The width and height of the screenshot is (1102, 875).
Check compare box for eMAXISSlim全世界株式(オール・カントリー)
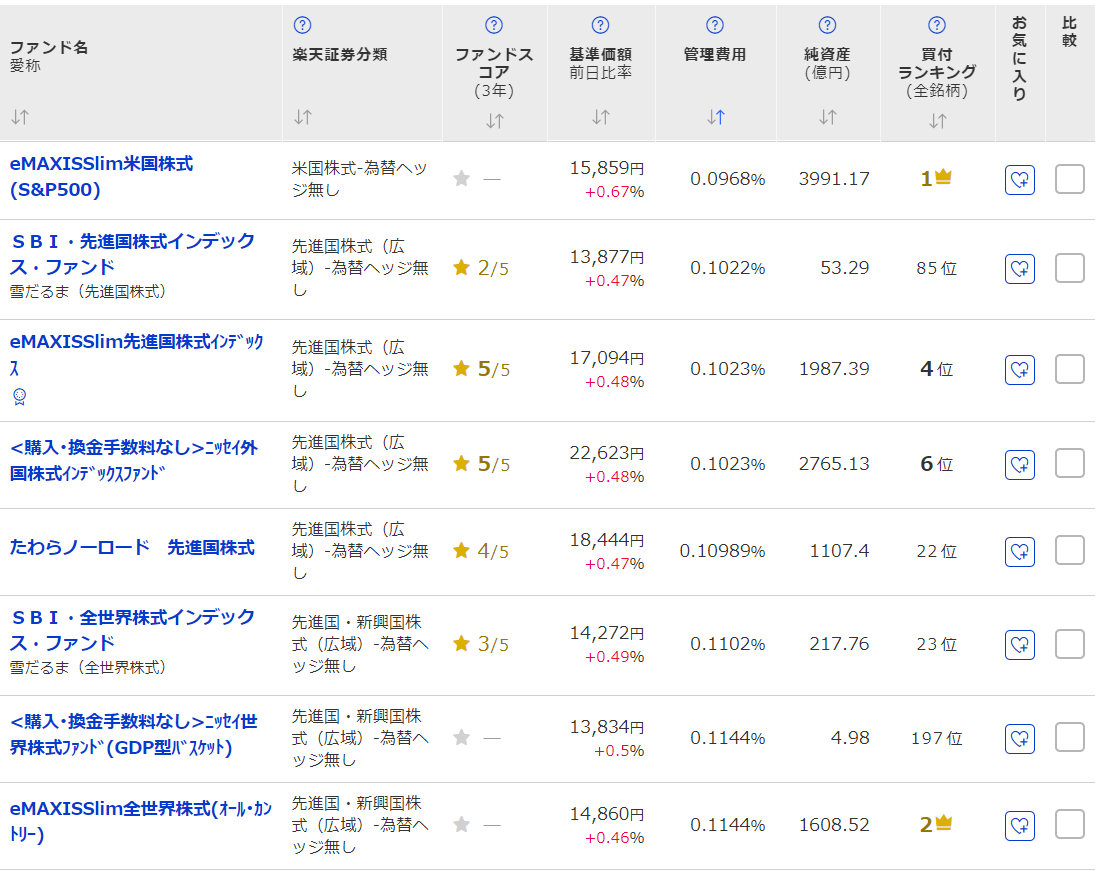pyautogui.click(x=1070, y=824)
